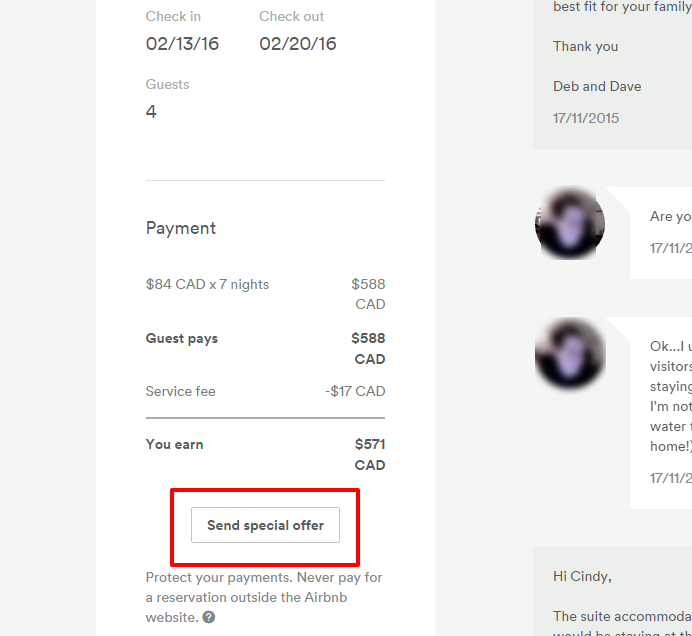Image resolution: width=692 pixels, height=636 pixels.
Task: Click the 17/11/2015 message timestamp
Action: [x=586, y=118]
